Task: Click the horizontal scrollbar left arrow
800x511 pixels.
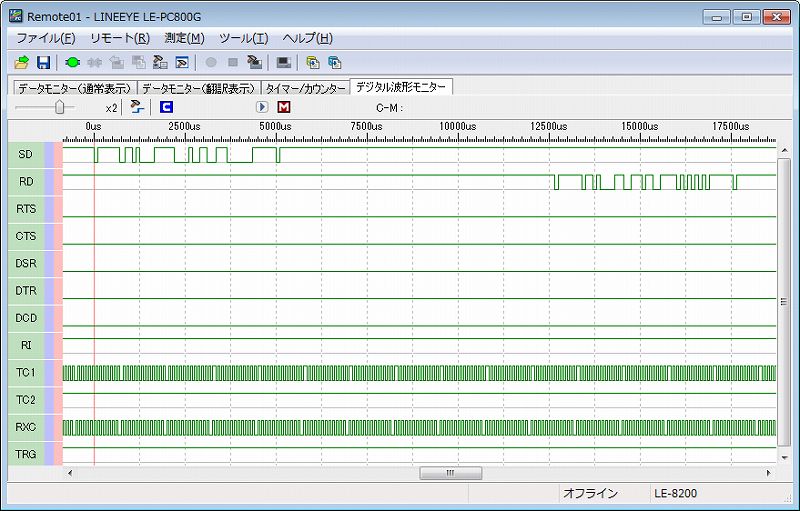Action: click(x=69, y=473)
